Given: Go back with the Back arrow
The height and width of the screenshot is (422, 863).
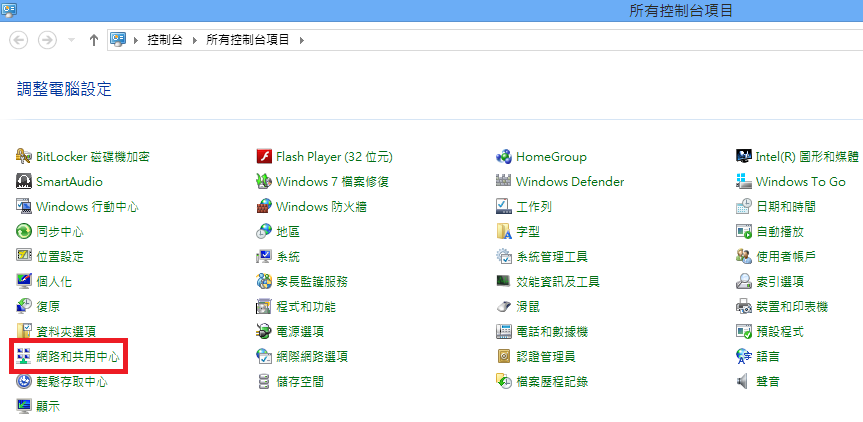Looking at the screenshot, I should point(19,40).
